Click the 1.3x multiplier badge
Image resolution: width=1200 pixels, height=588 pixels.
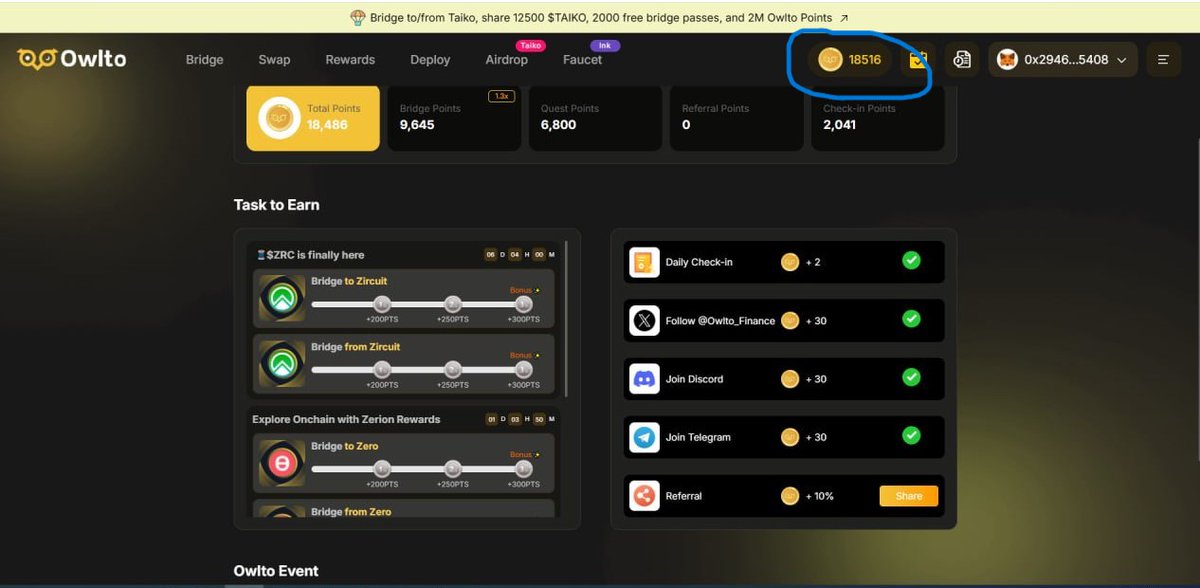pyautogui.click(x=501, y=96)
